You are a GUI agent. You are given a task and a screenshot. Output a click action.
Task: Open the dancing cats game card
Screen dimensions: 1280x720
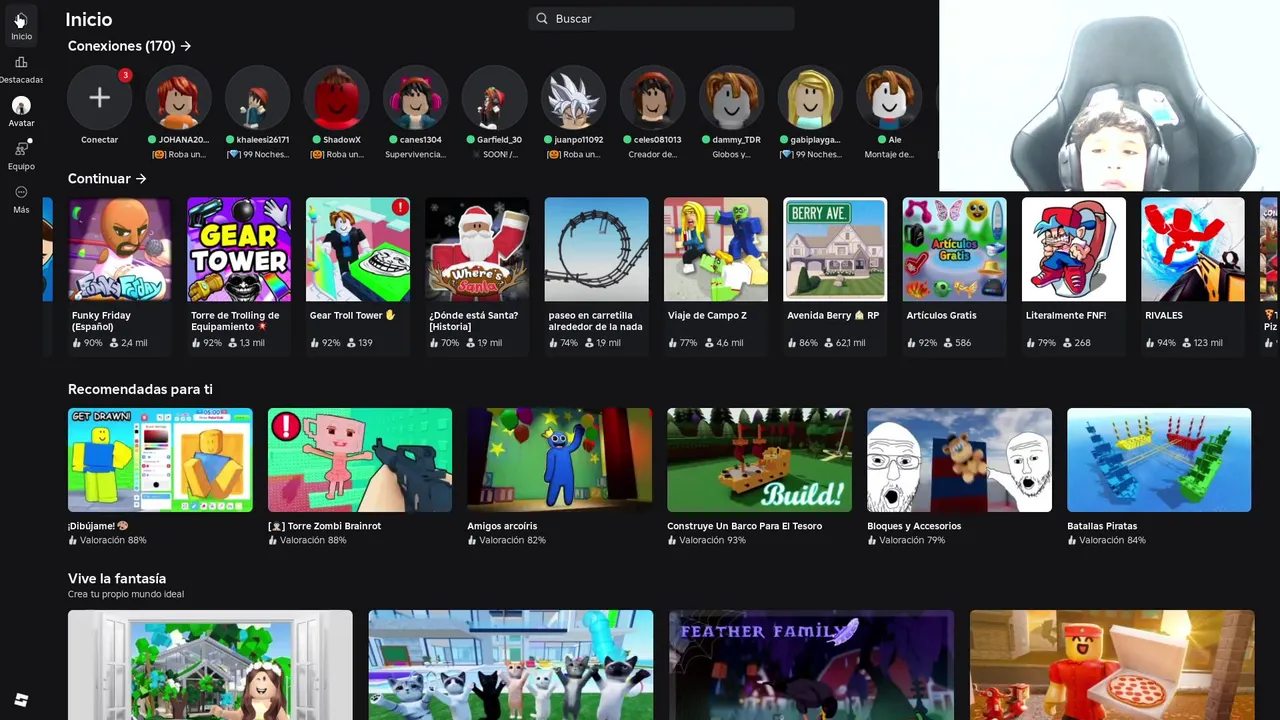(511, 665)
